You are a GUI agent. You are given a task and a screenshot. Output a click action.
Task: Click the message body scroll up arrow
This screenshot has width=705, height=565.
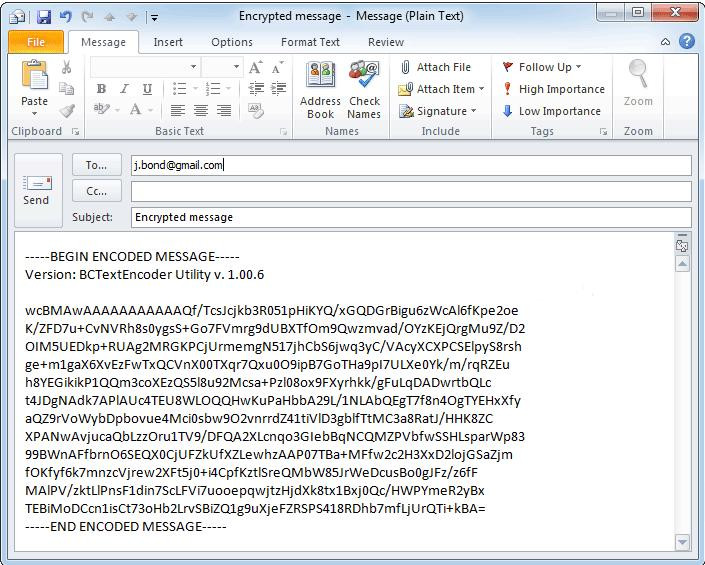tap(682, 264)
